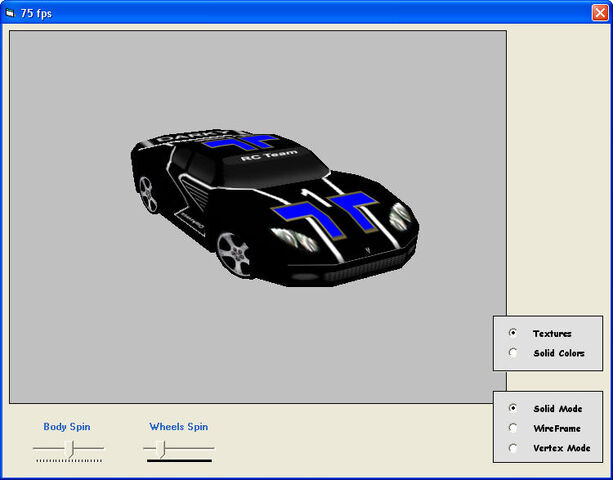Click the Body Spin label

pyautogui.click(x=67, y=426)
